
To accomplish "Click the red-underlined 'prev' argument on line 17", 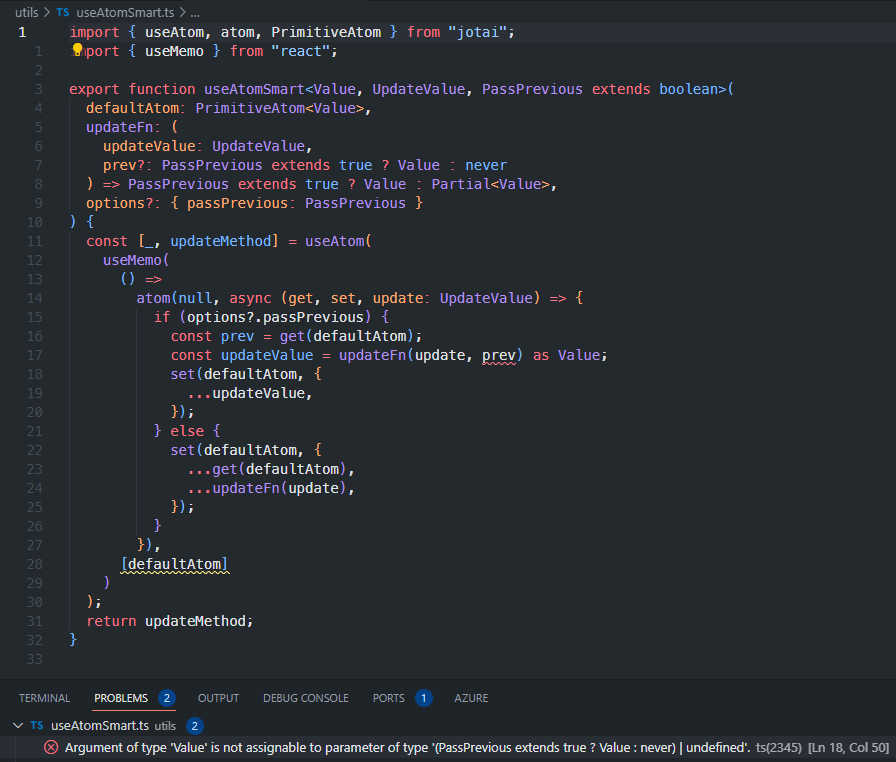I will [x=499, y=355].
